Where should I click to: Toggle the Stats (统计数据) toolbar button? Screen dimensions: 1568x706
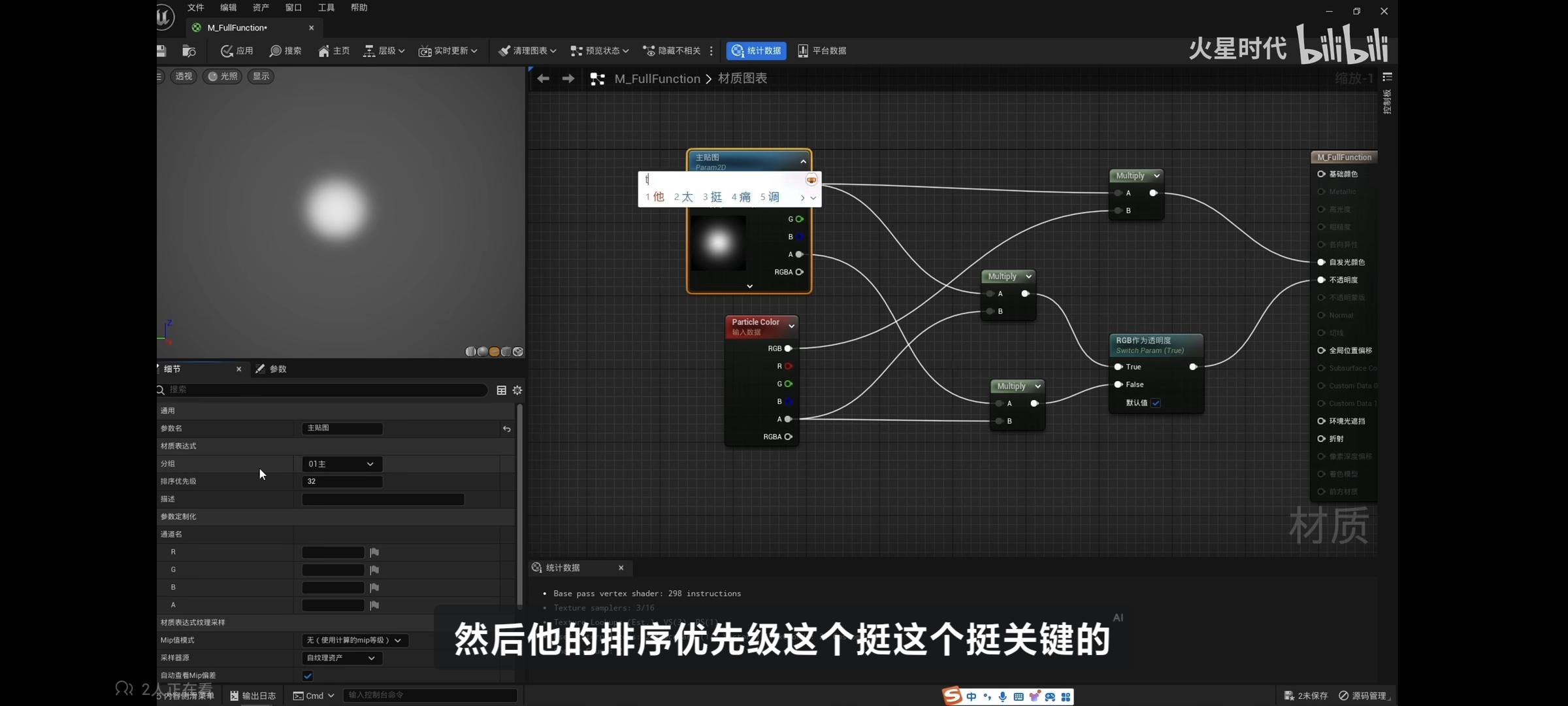click(756, 50)
